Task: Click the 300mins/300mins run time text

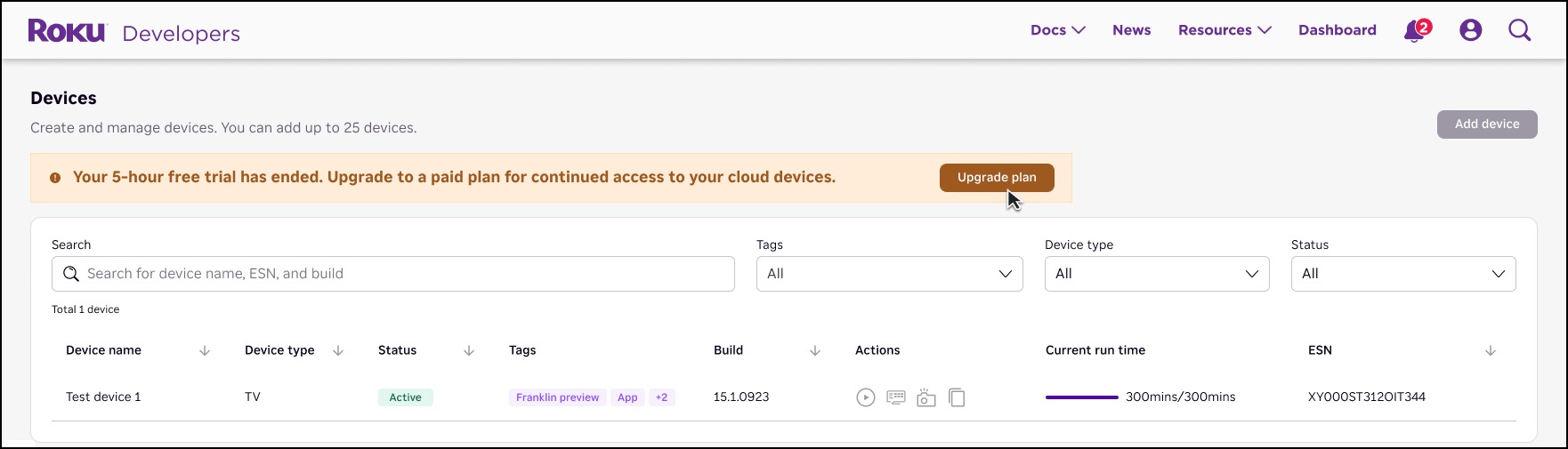Action: click(1181, 397)
